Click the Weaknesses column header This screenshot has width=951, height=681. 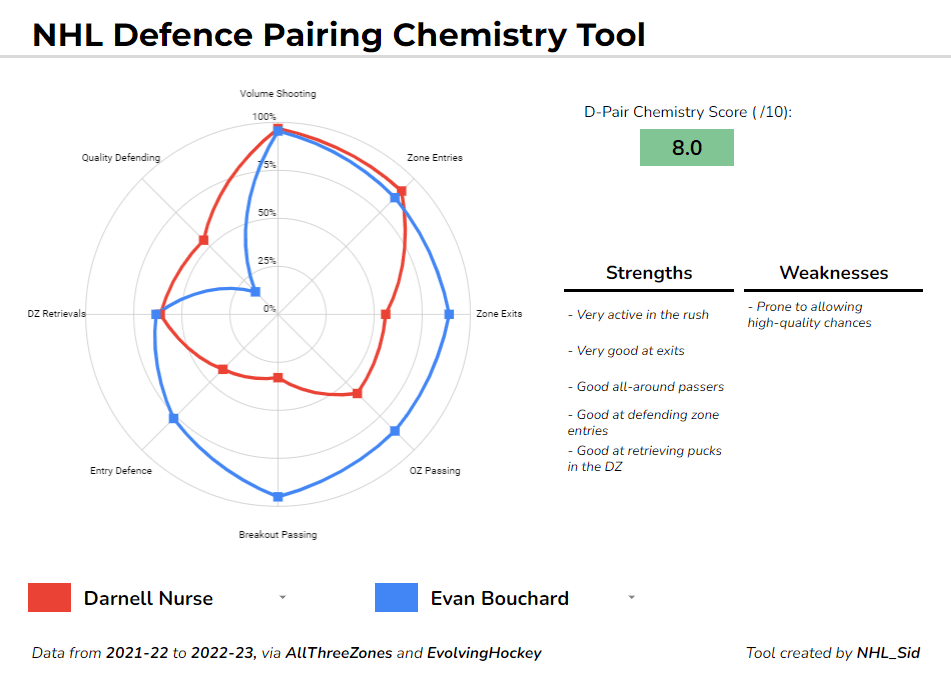833,273
